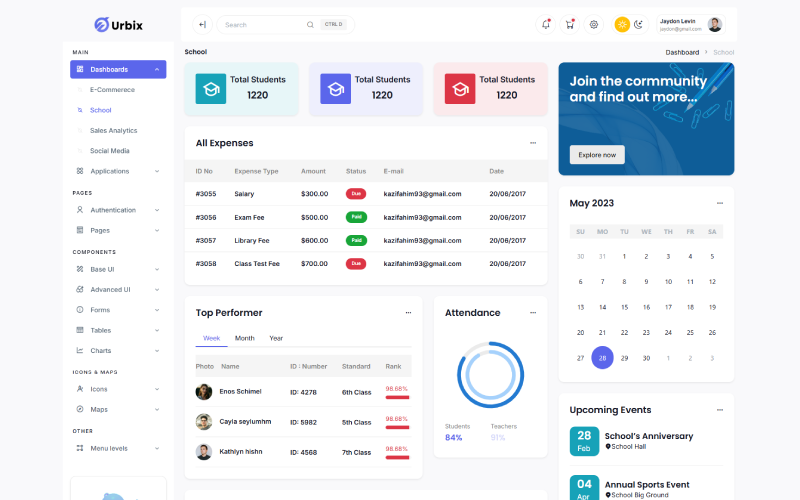The height and width of the screenshot is (500, 800).
Task: Expand the Advanced UI sidebar section
Action: 118,289
